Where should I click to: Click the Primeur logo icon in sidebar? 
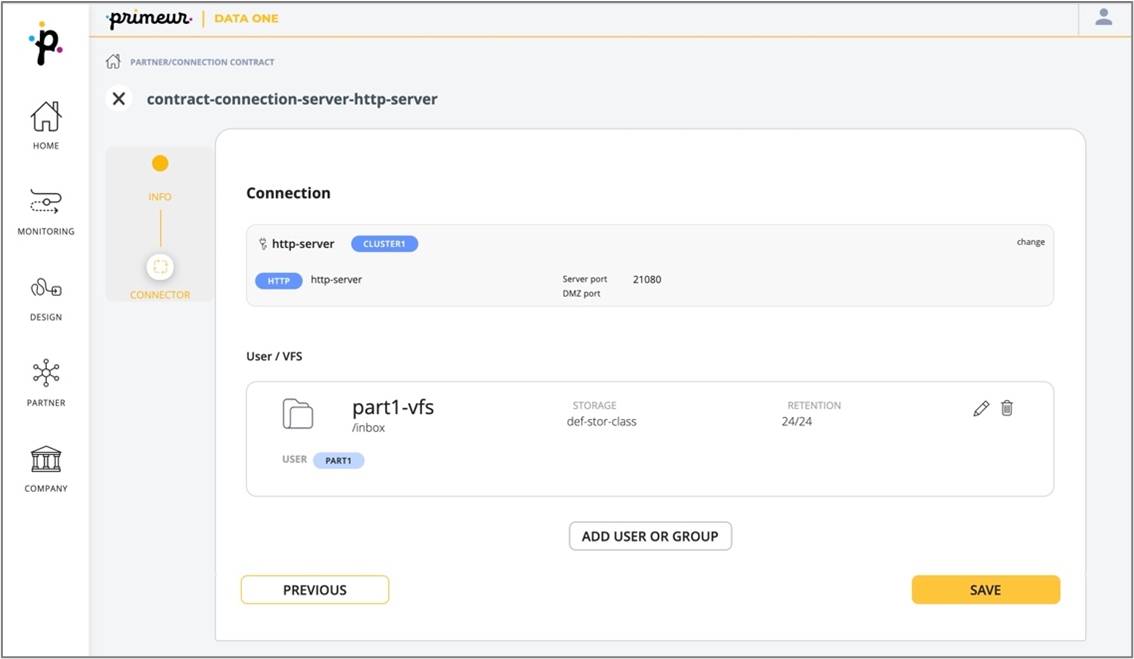pyautogui.click(x=46, y=44)
